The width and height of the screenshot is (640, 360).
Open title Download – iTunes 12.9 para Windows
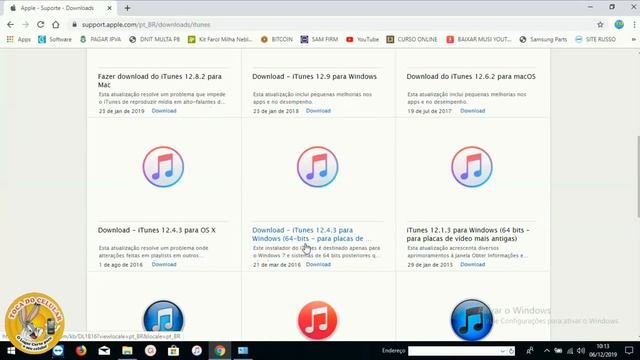(314, 76)
